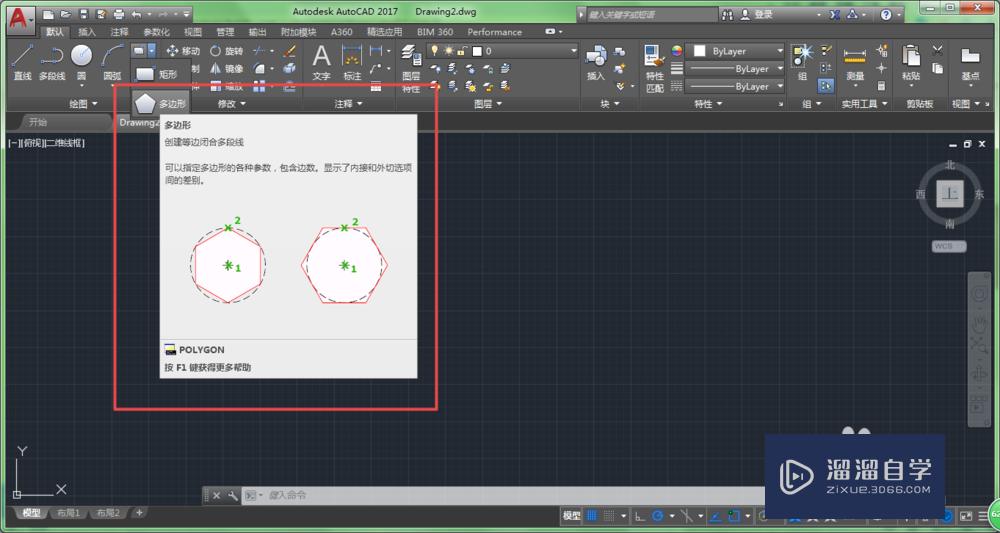Viewport: 1000px width, 533px height.
Task: Click the Base point (基点) view icon
Action: coord(970,62)
